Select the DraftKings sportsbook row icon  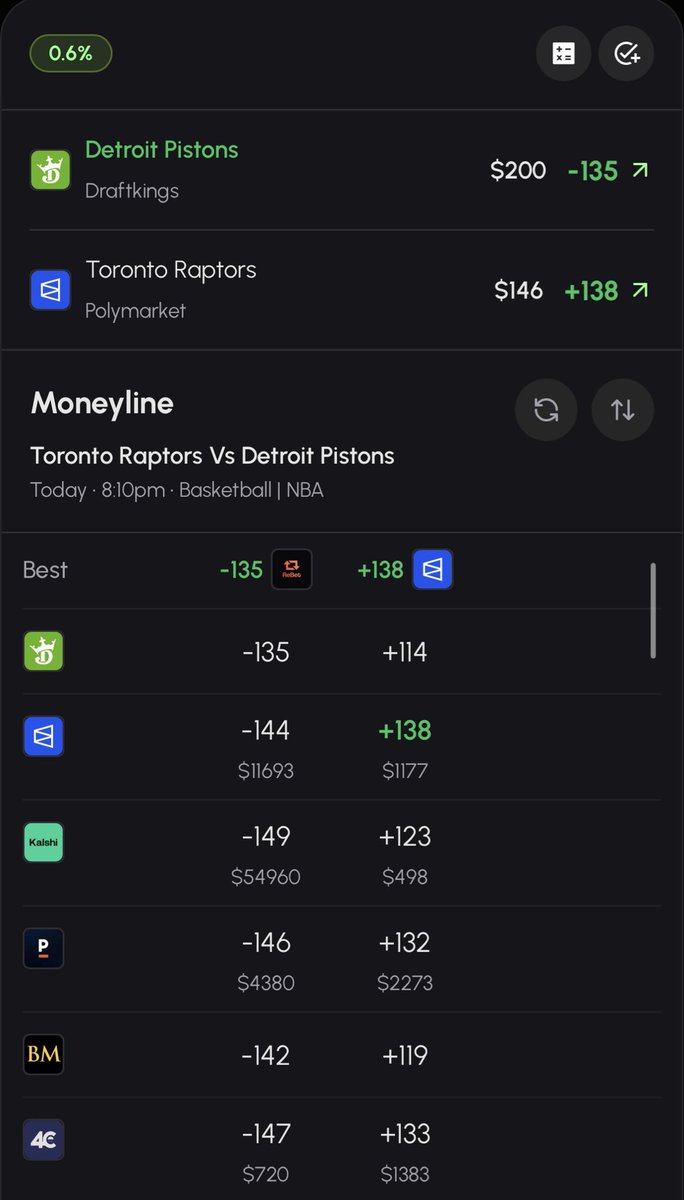point(44,652)
